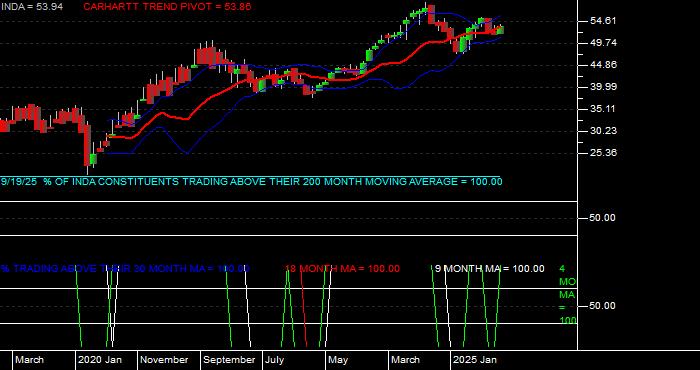This screenshot has width=700, height=370.
Task: Click the green 4 MO MA = 100 label
Action: point(568,295)
